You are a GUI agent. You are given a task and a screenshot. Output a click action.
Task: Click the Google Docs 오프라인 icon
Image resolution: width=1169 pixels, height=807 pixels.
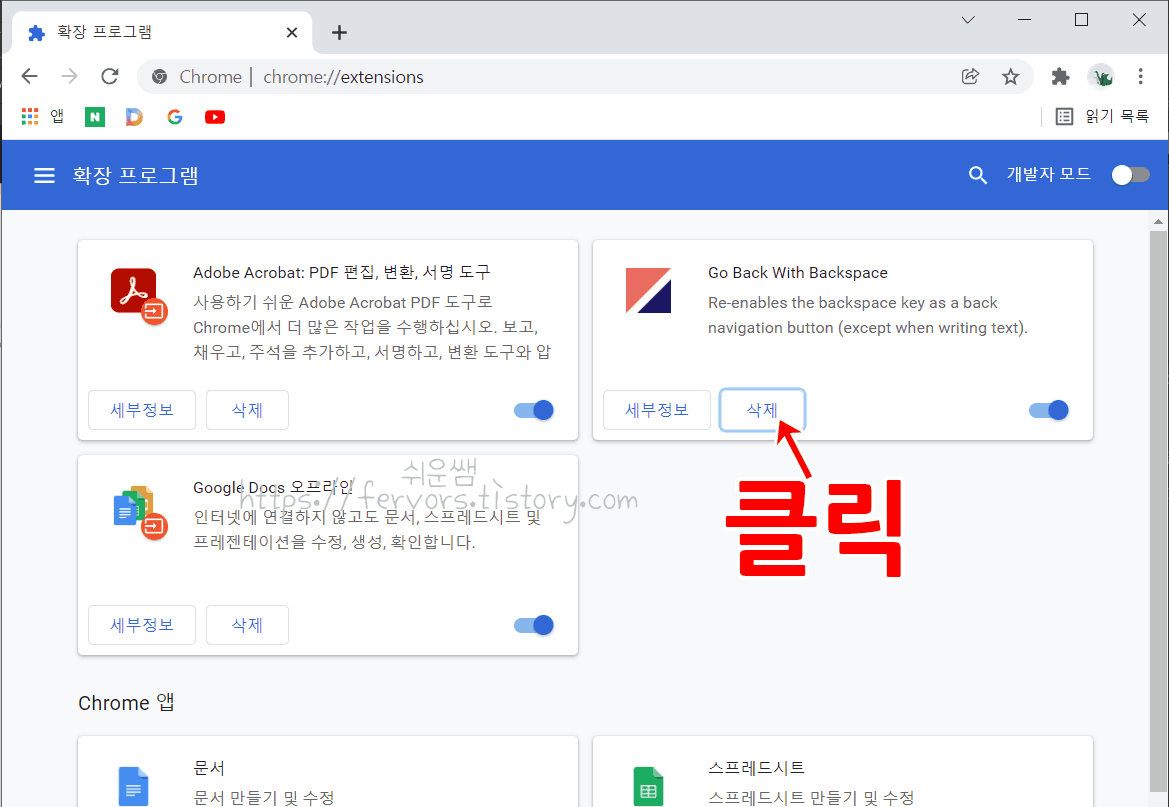140,512
